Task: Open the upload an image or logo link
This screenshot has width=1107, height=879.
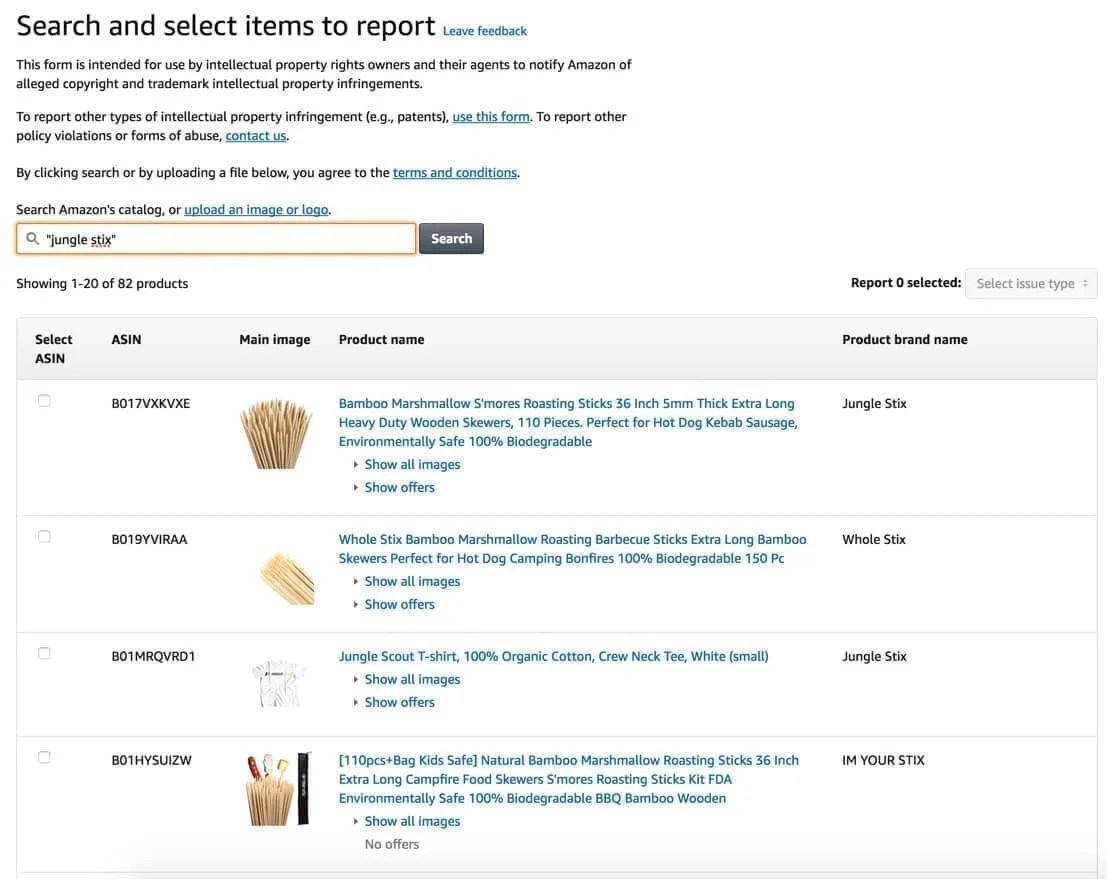Action: (258, 207)
